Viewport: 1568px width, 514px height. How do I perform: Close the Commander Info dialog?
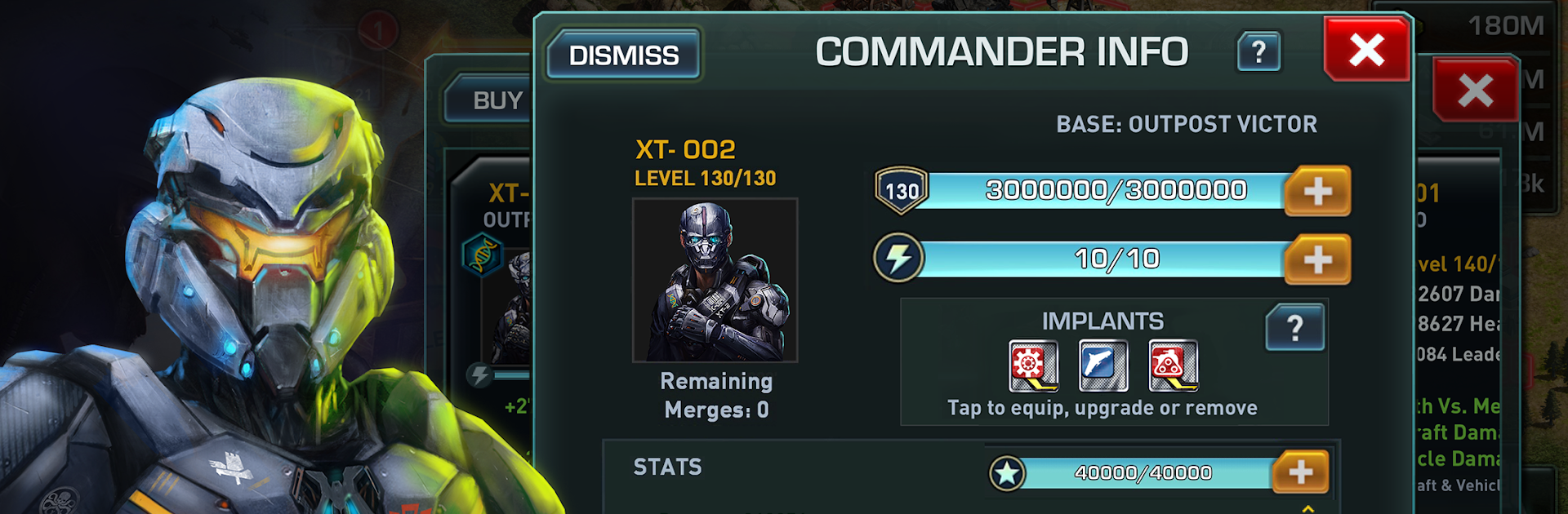click(x=1366, y=50)
